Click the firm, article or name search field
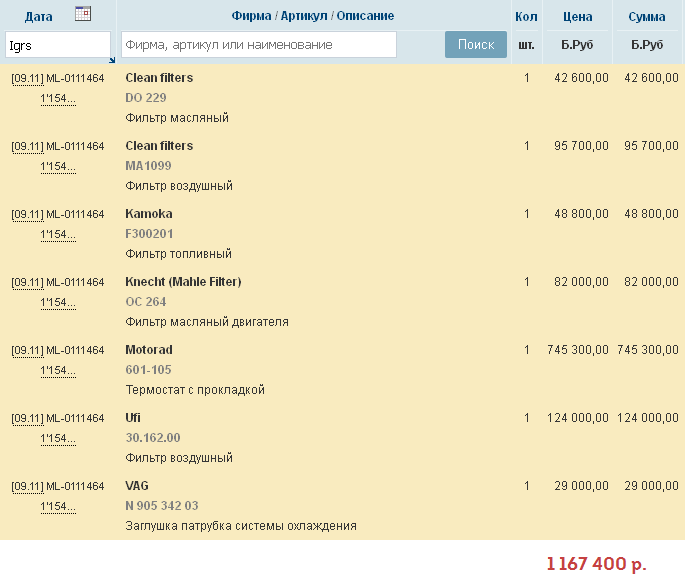Image resolution: width=685 pixels, height=575 pixels. point(259,45)
